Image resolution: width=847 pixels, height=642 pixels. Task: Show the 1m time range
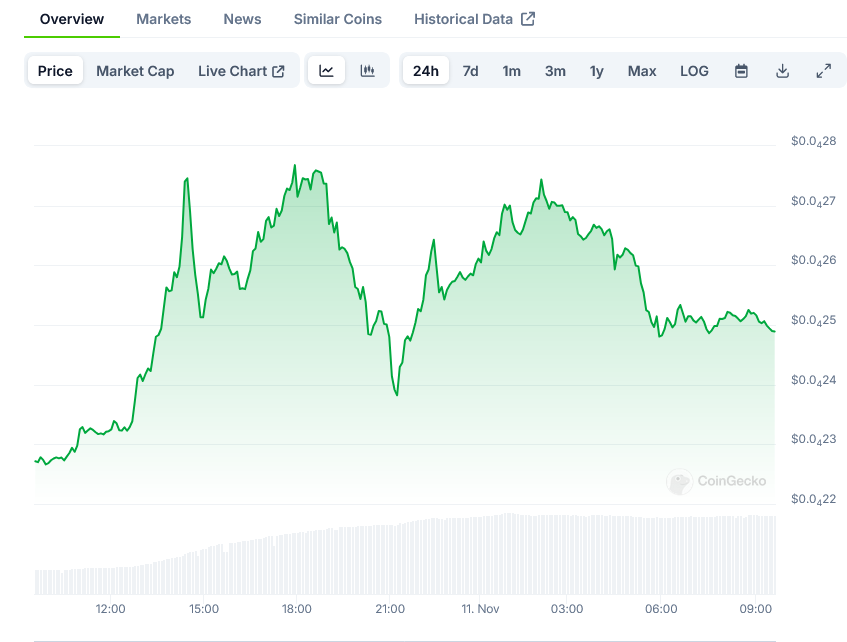point(511,71)
